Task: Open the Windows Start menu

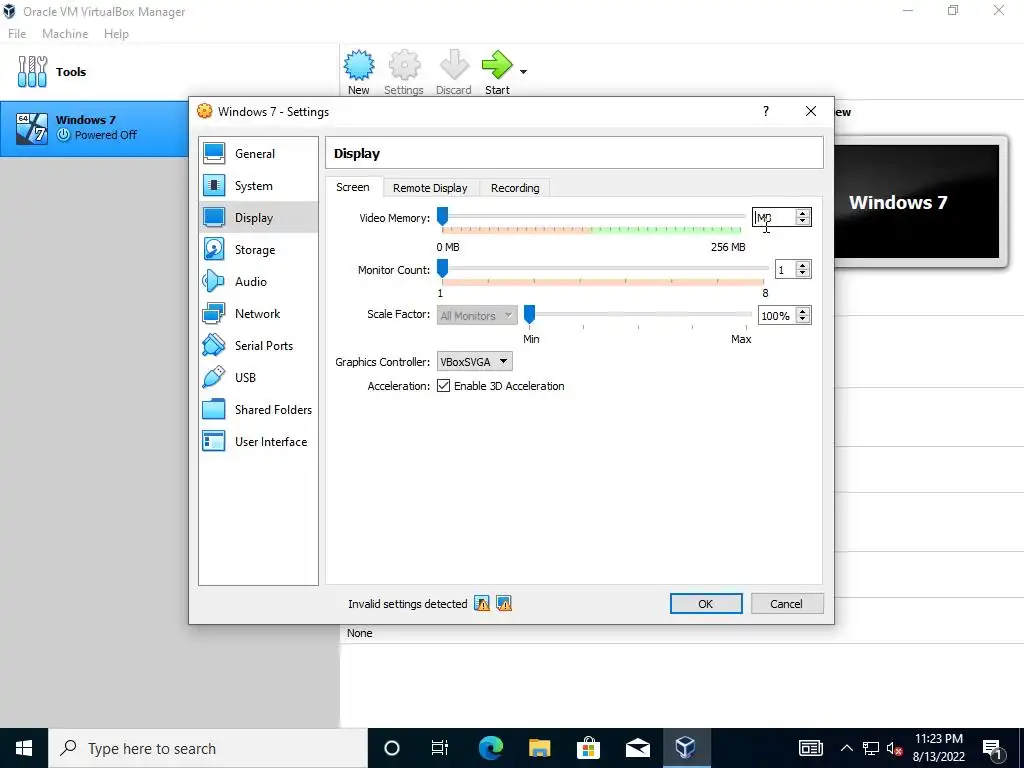Action: [x=24, y=748]
